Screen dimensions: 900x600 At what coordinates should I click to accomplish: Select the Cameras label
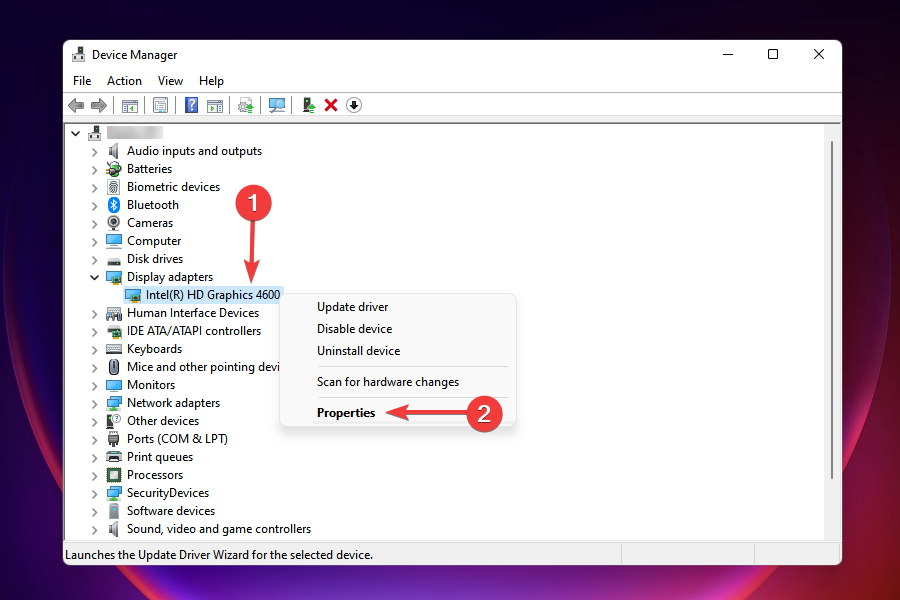[x=150, y=223]
